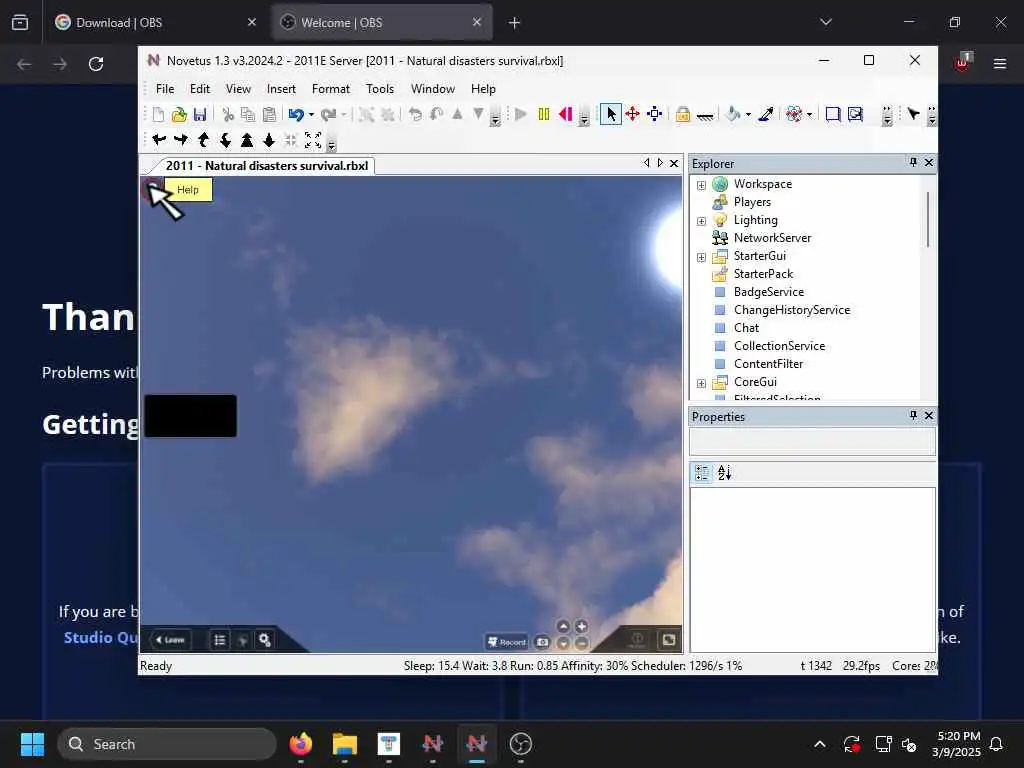
Task: Click the Record video button
Action: (507, 642)
